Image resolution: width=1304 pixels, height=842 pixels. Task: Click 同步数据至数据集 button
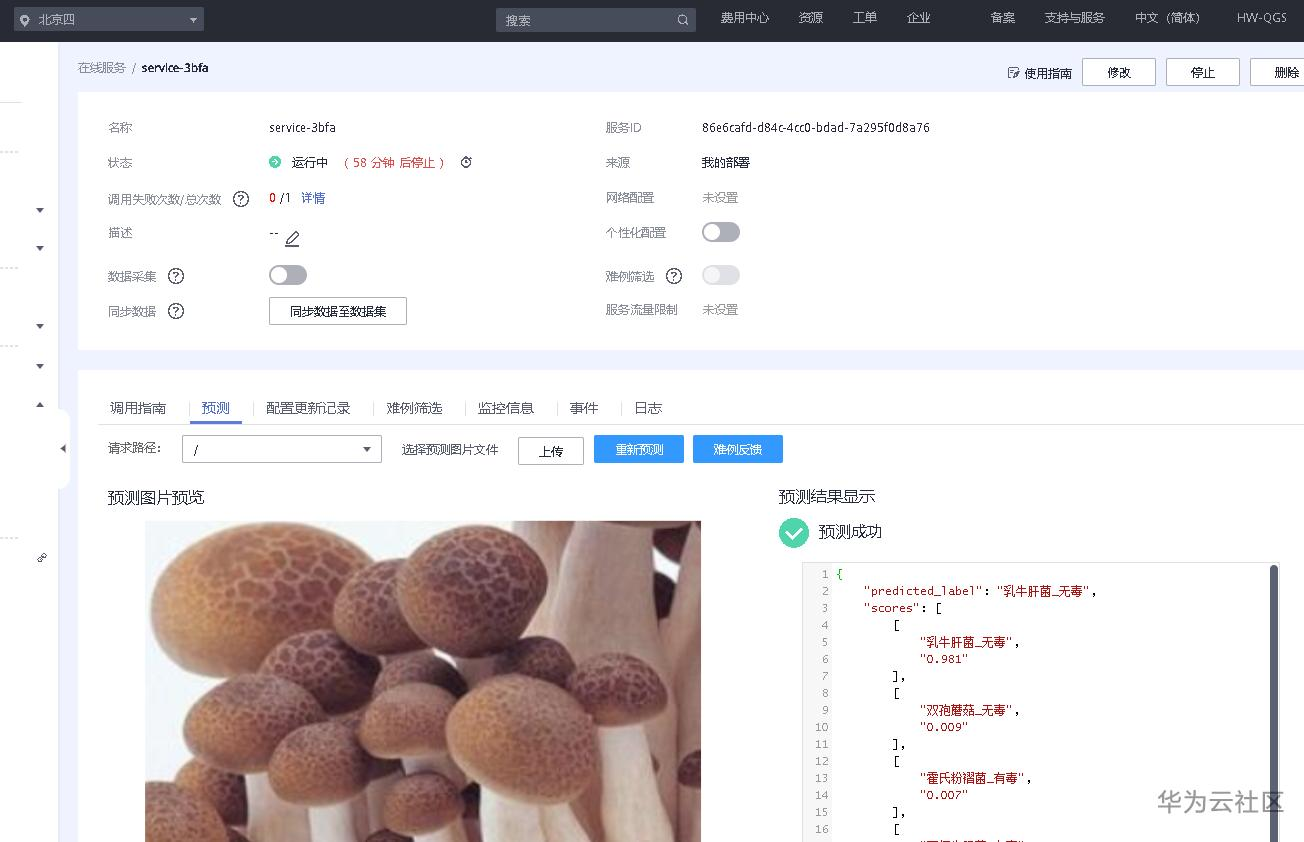coord(338,311)
